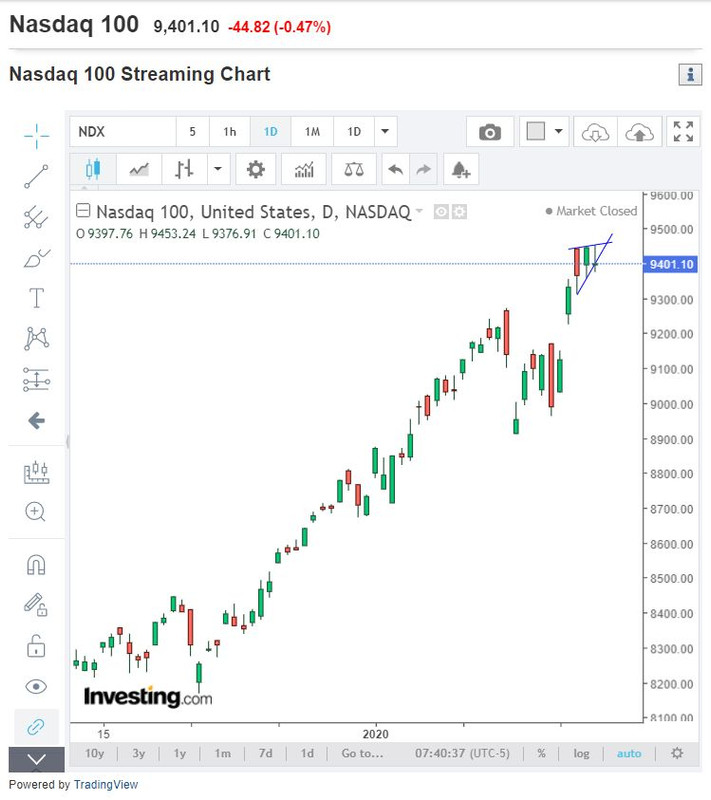
Task: Toggle log scale
Action: tap(581, 753)
